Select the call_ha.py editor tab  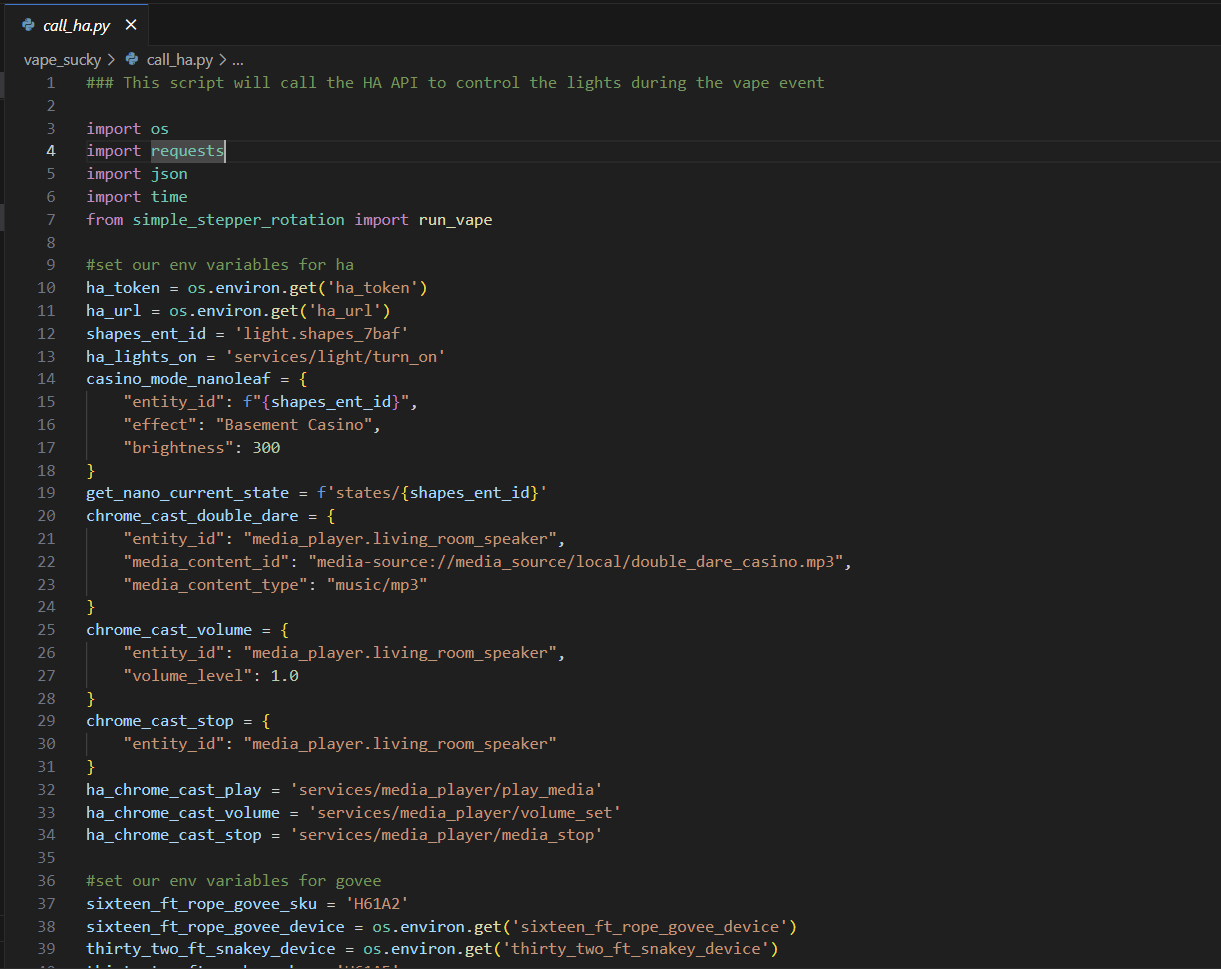point(77,25)
